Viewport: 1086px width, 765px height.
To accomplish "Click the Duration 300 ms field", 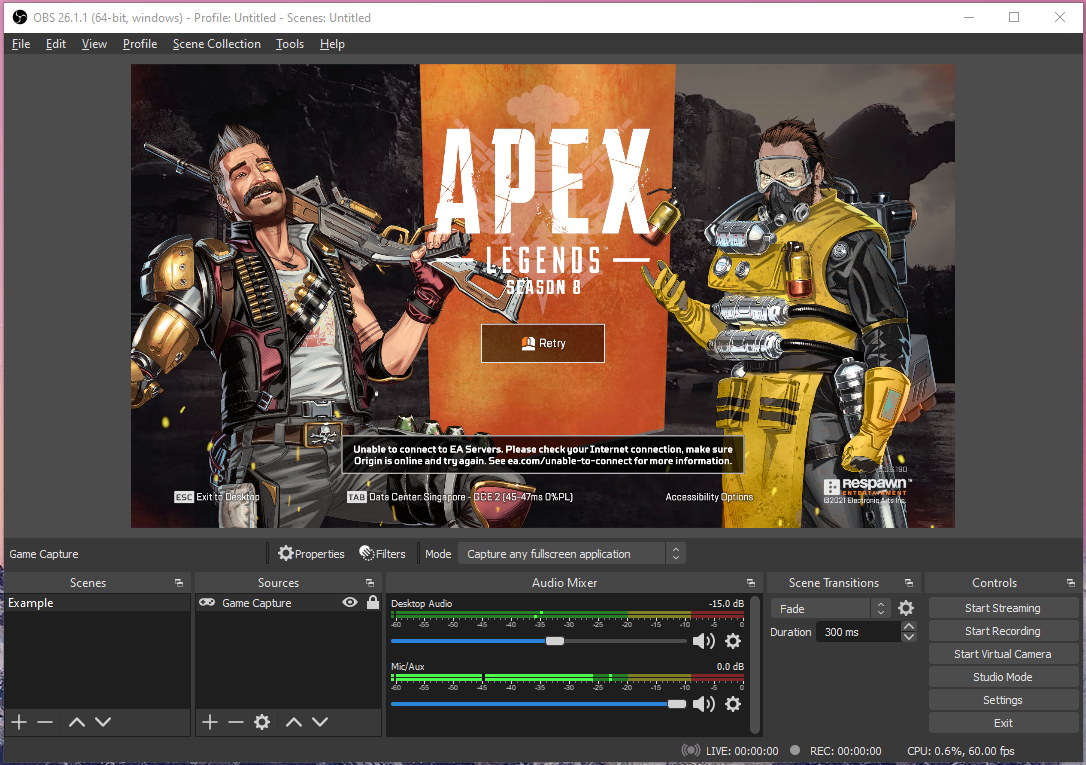I will tap(859, 632).
